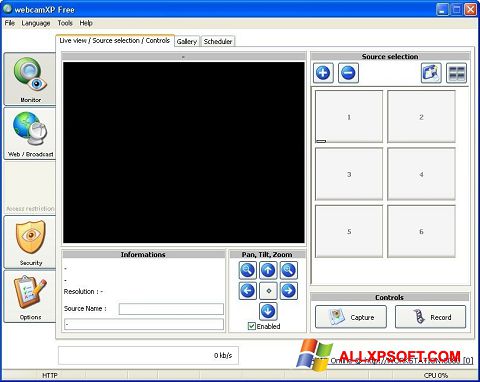Image resolution: width=480 pixels, height=382 pixels.
Task: Switch to the Gallery tab
Action: tap(187, 41)
